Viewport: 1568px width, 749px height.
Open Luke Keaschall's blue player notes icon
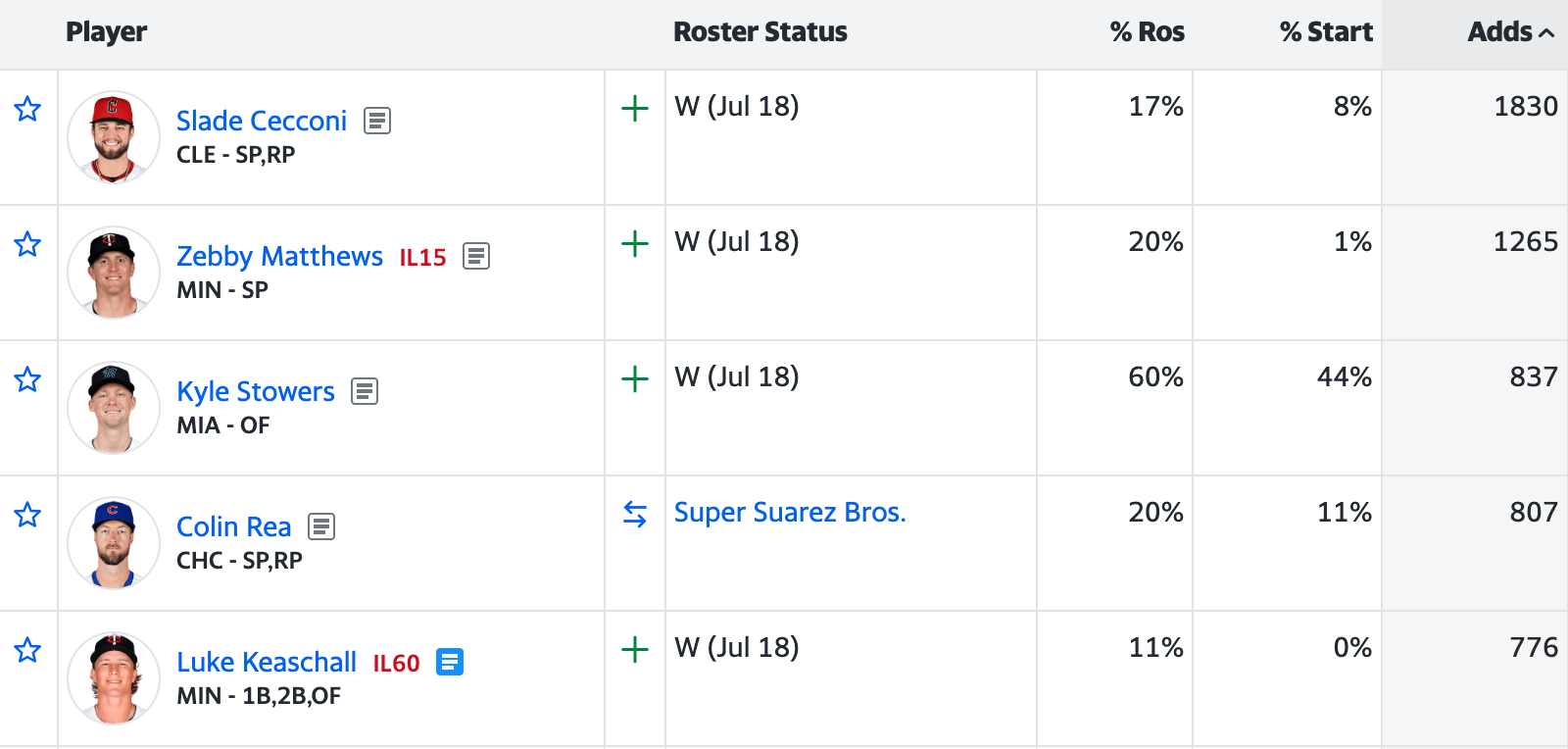click(x=450, y=663)
